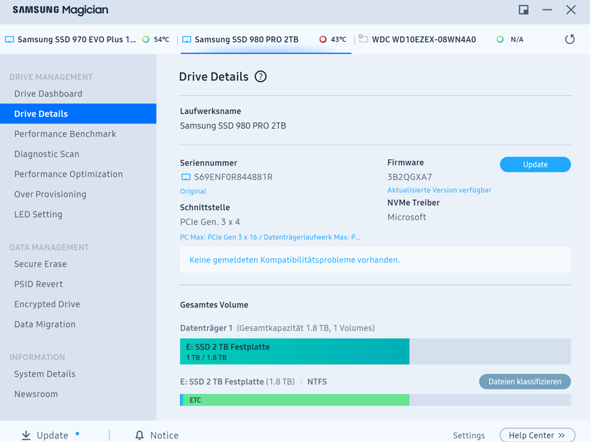Screen dimensions: 590x442
Task: Click Aktualisierte Version verfügbar link
Action: coord(439,190)
